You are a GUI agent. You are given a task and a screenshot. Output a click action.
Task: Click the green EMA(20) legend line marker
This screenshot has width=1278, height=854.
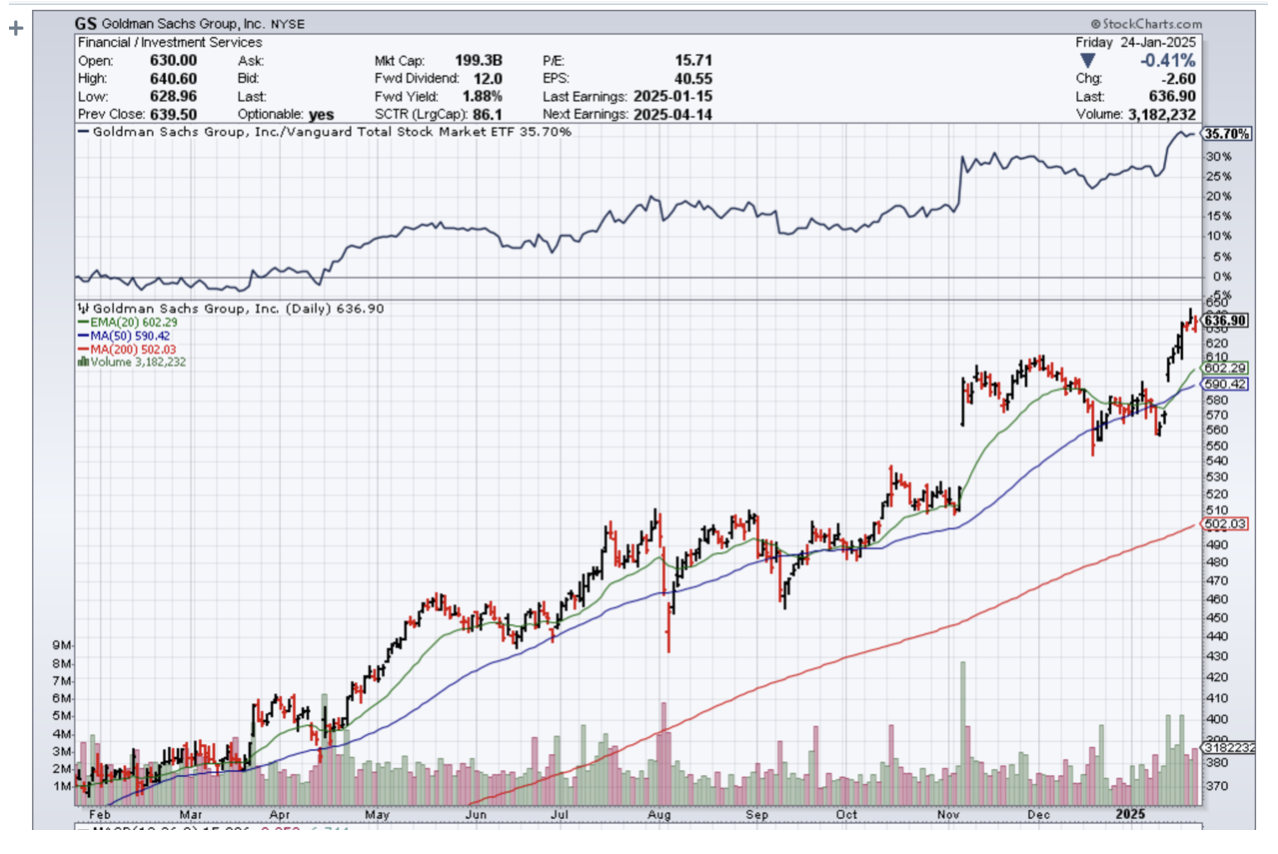pyautogui.click(x=82, y=322)
